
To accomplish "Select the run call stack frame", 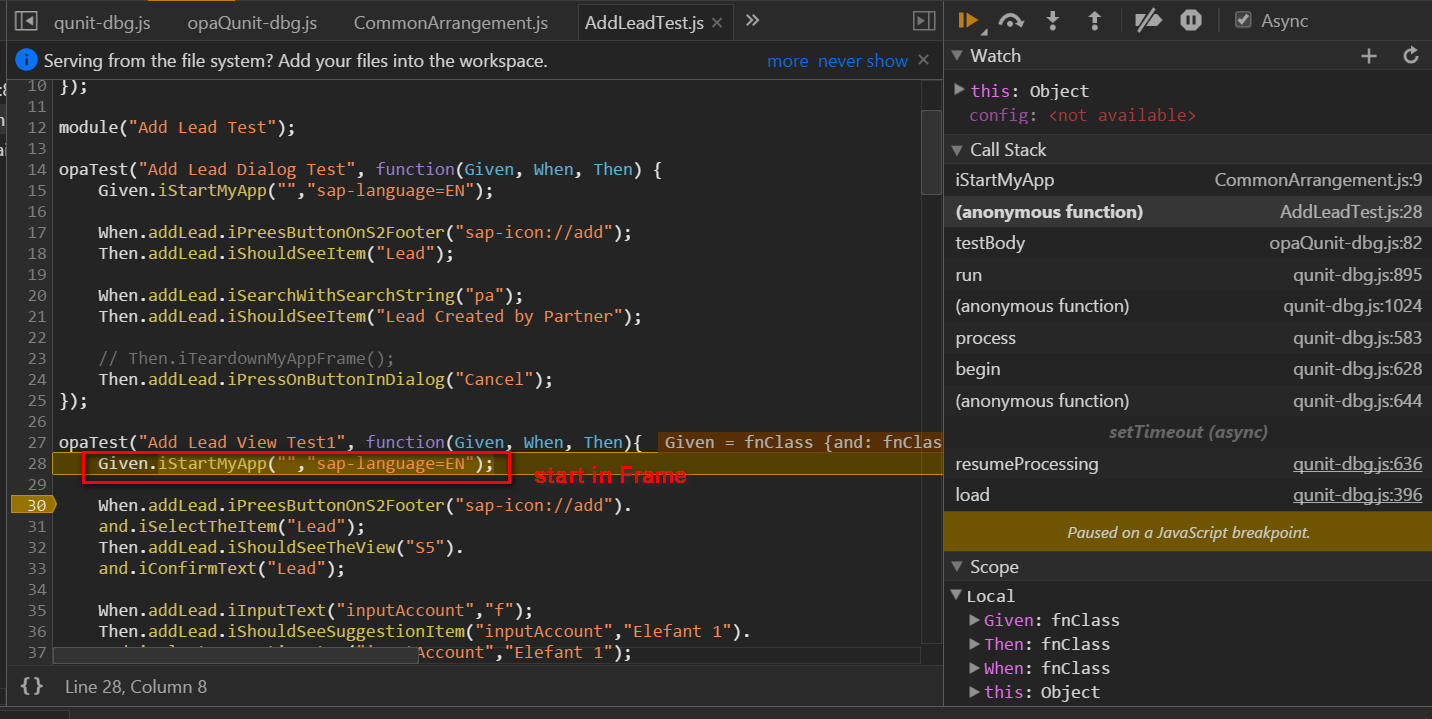I will click(1188, 275).
